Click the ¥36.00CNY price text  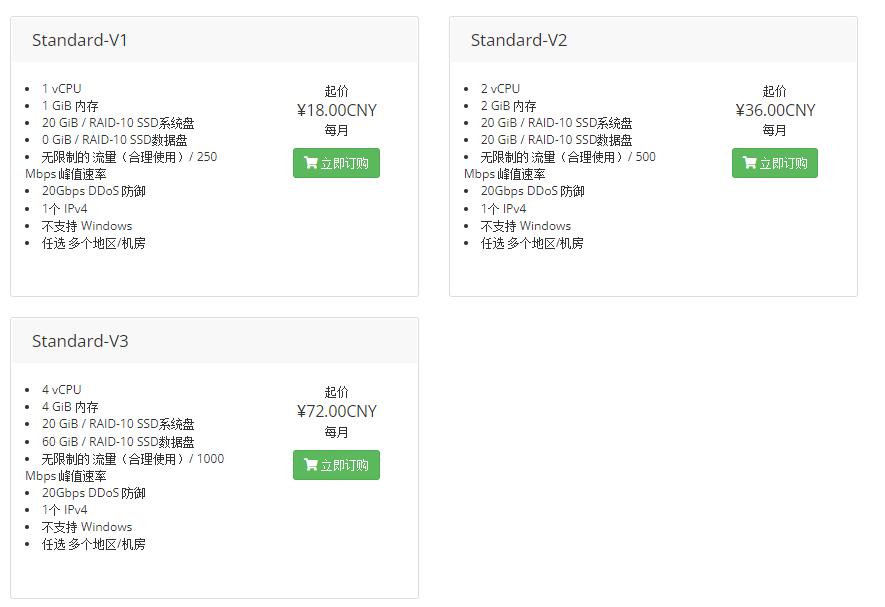(775, 110)
